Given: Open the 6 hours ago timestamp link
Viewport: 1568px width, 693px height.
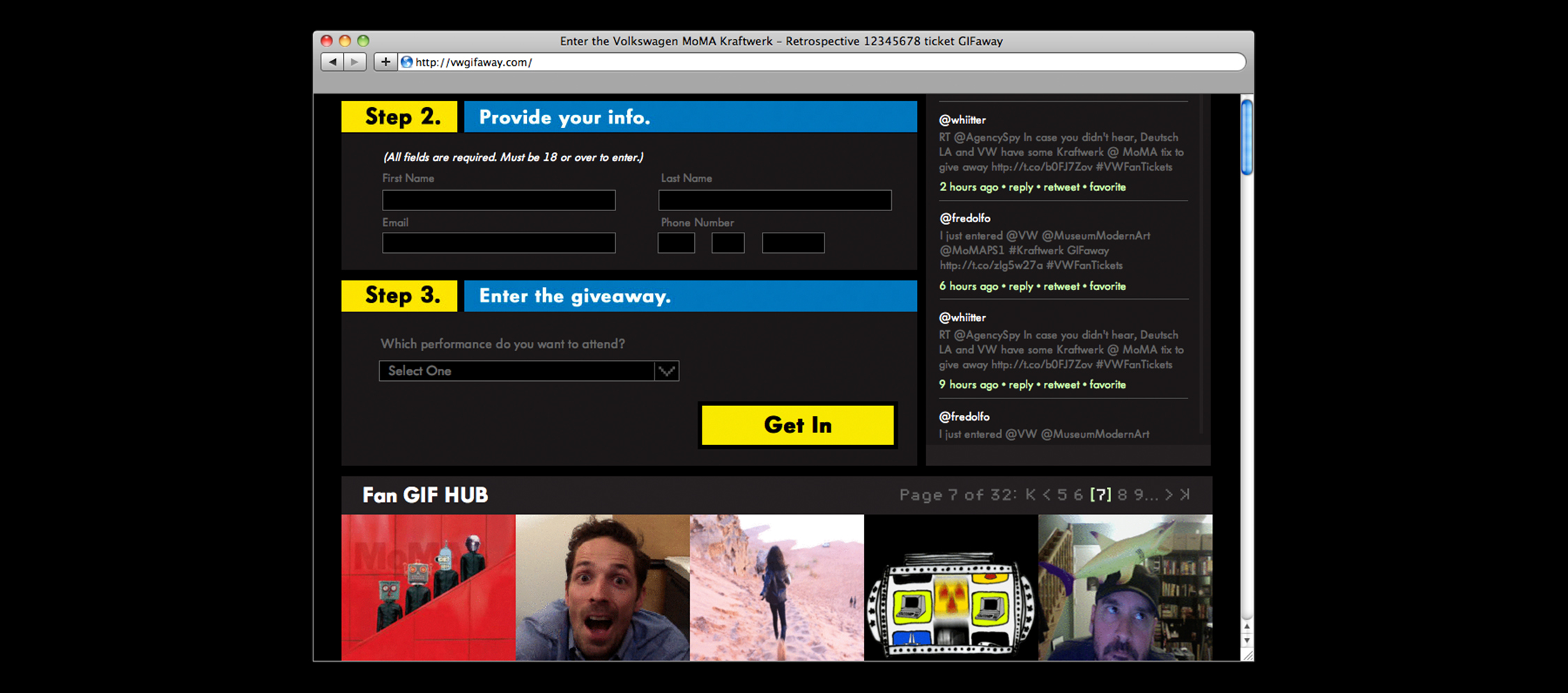Looking at the screenshot, I should pyautogui.click(x=969, y=286).
